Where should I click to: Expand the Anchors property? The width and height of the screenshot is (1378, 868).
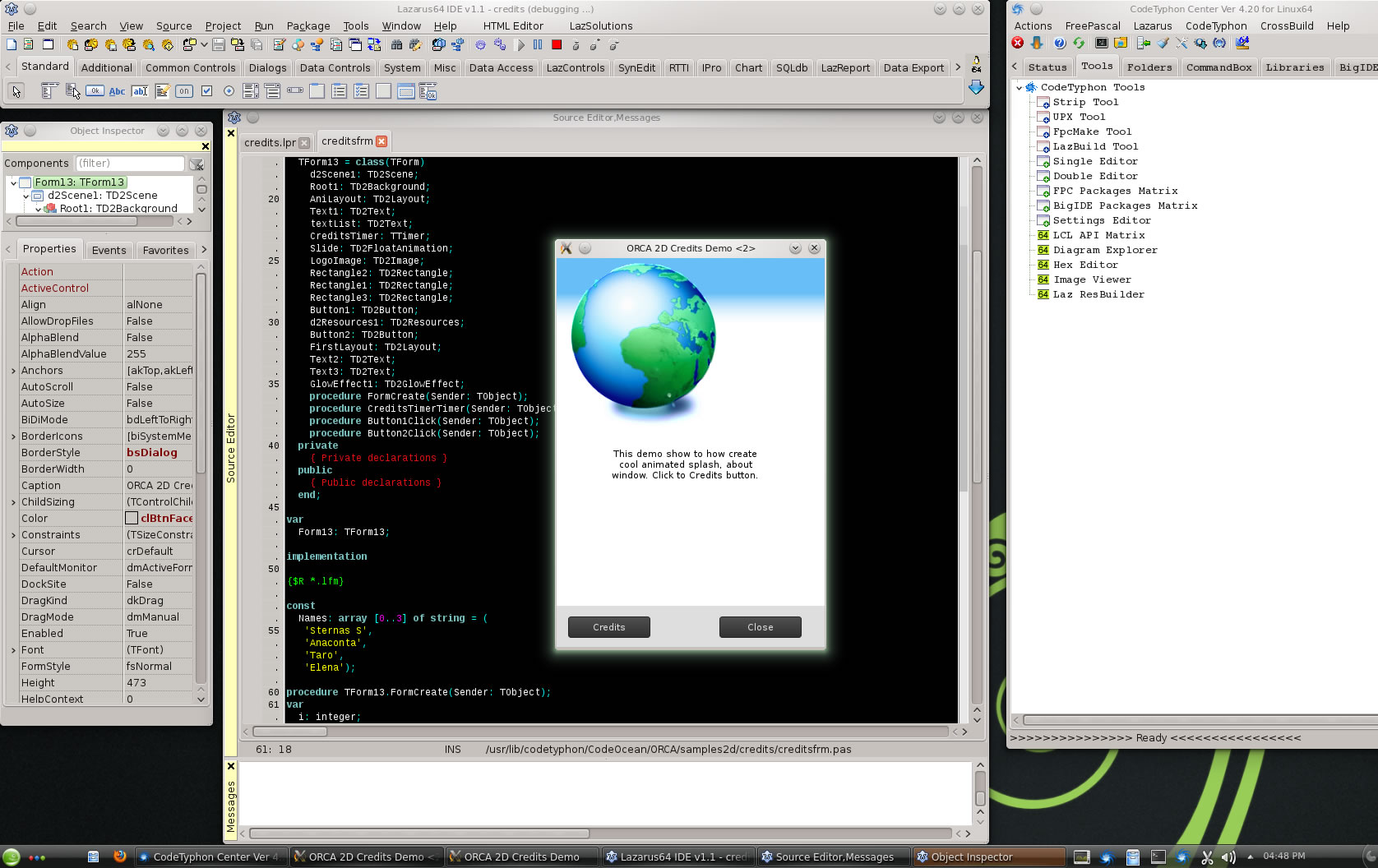tap(13, 371)
